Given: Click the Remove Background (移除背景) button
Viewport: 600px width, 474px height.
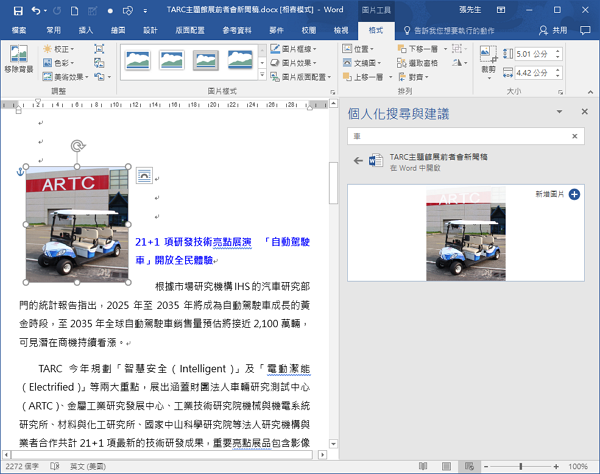Looking at the screenshot, I should tap(19, 59).
